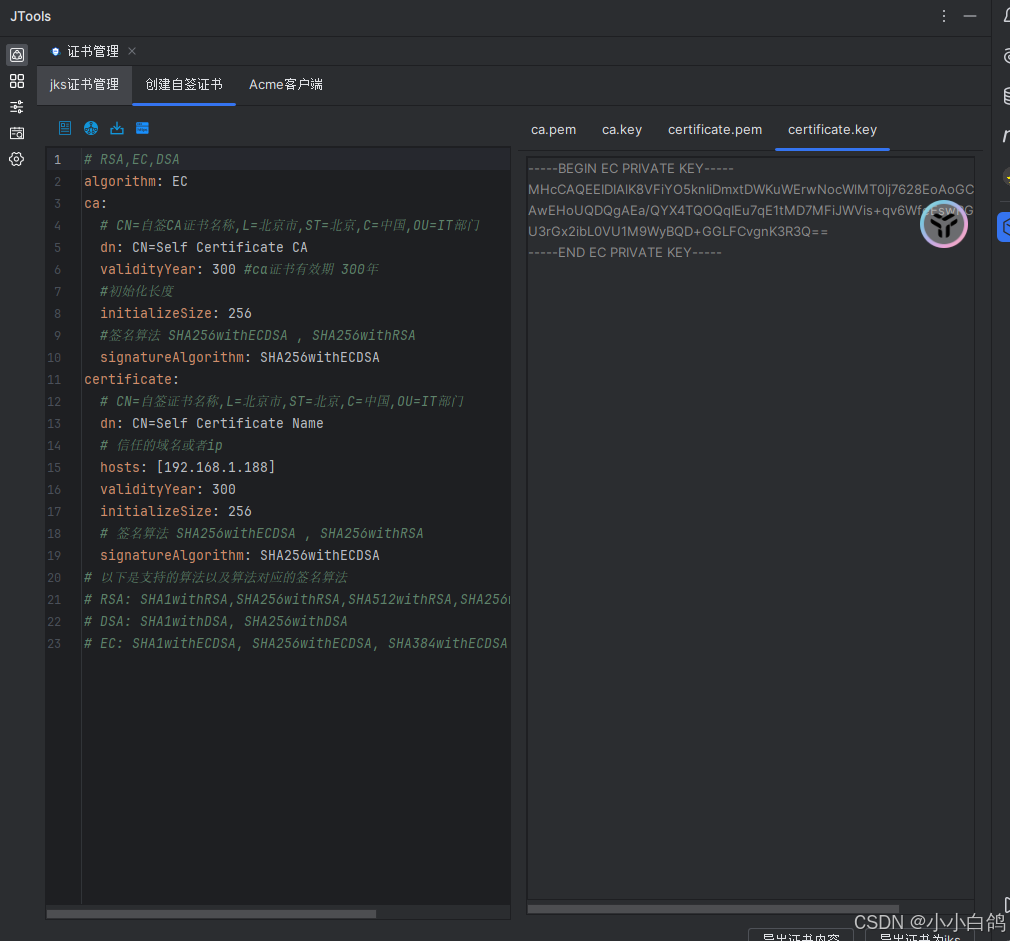Switch to the jks证书管理 tab

[x=84, y=85]
